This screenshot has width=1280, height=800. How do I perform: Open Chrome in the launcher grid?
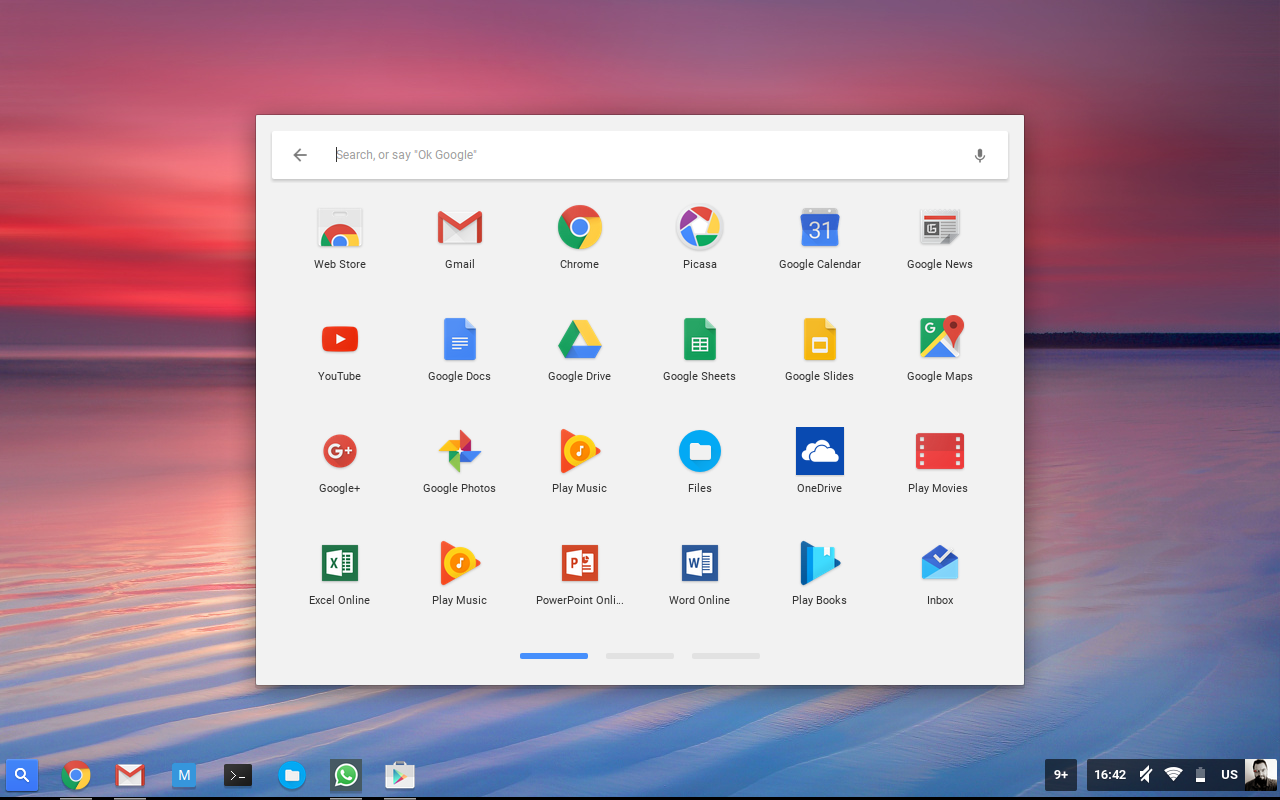coord(580,238)
